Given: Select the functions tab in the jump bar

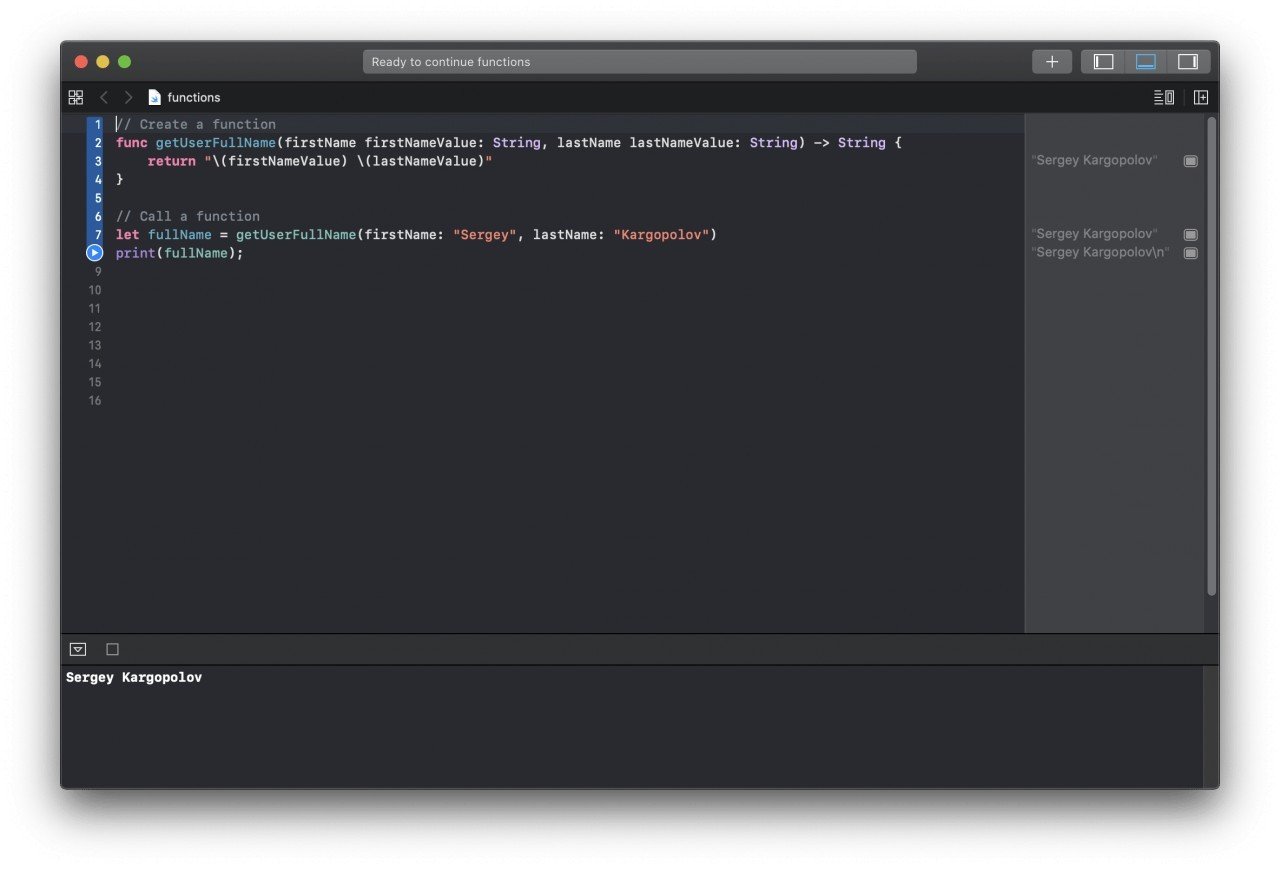Looking at the screenshot, I should tap(192, 97).
